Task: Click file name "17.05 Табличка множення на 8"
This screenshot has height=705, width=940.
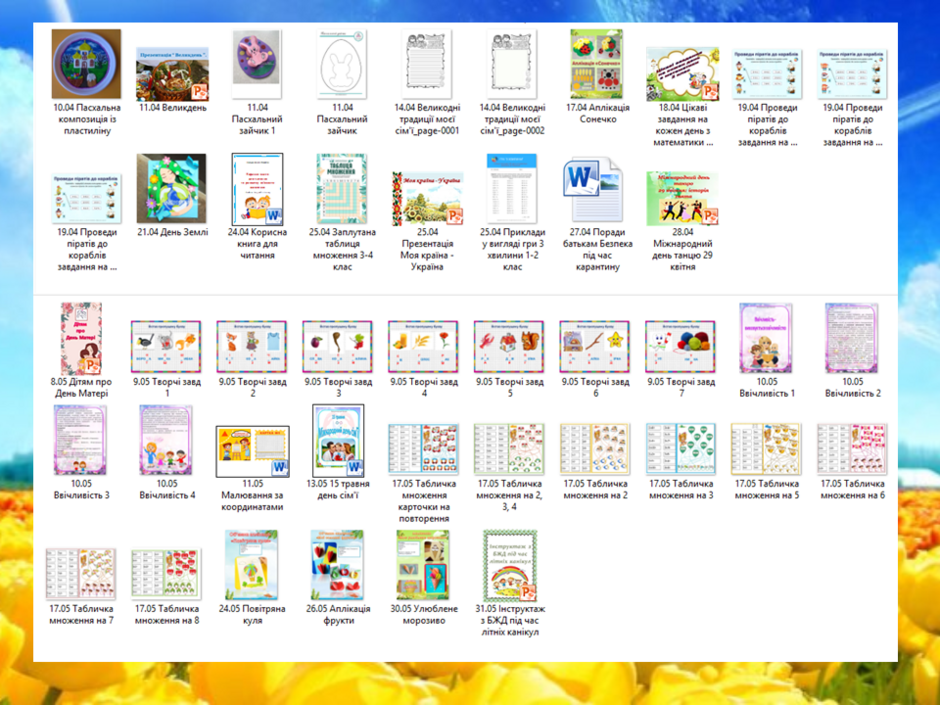Action: tap(167, 614)
